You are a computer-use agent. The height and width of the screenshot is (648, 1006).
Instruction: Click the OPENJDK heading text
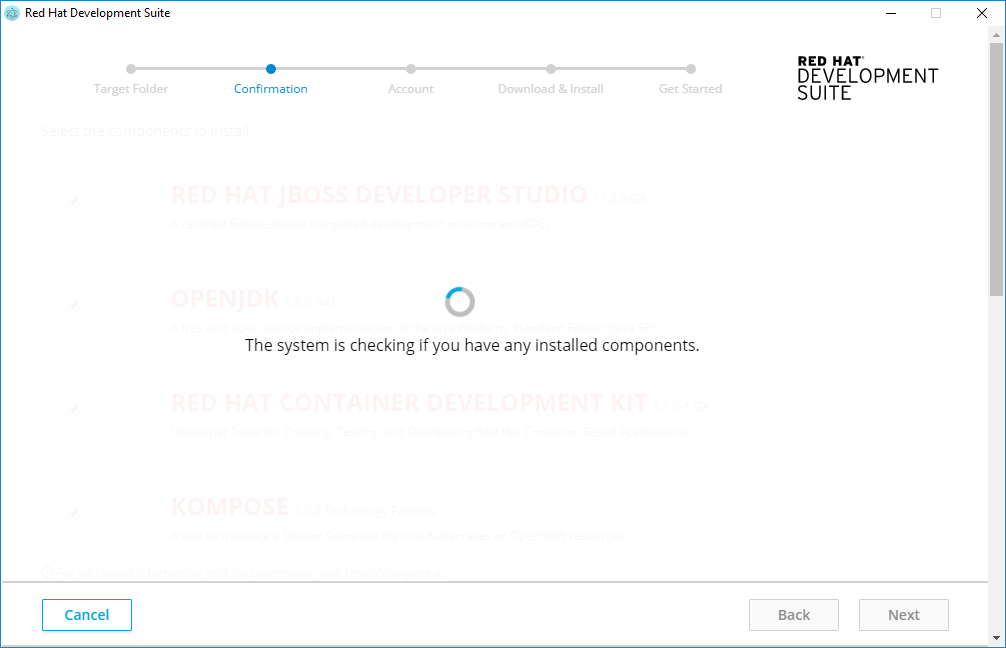pos(225,298)
